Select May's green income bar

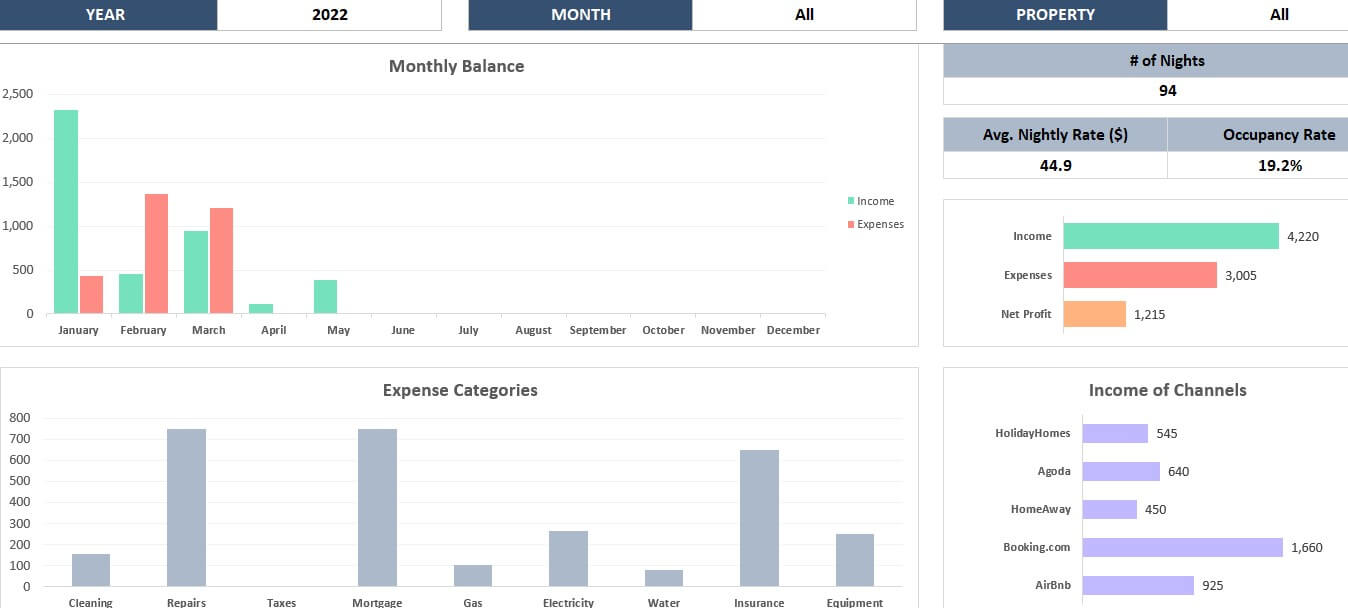(326, 296)
